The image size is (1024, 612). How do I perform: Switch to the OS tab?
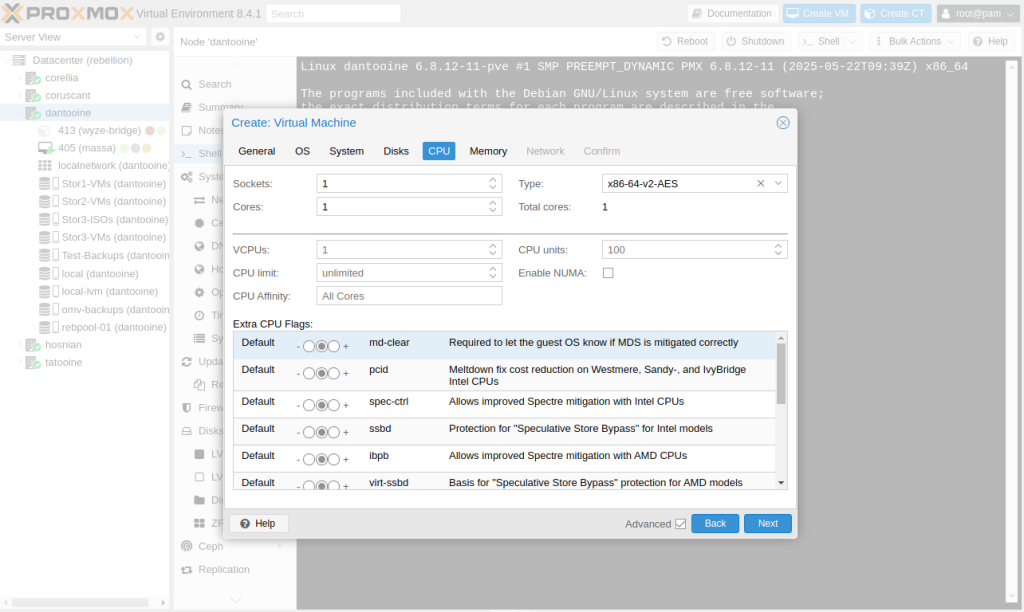coord(302,151)
